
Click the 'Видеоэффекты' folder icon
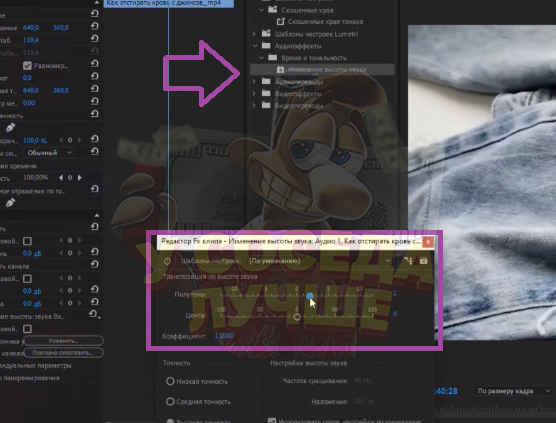point(266,93)
